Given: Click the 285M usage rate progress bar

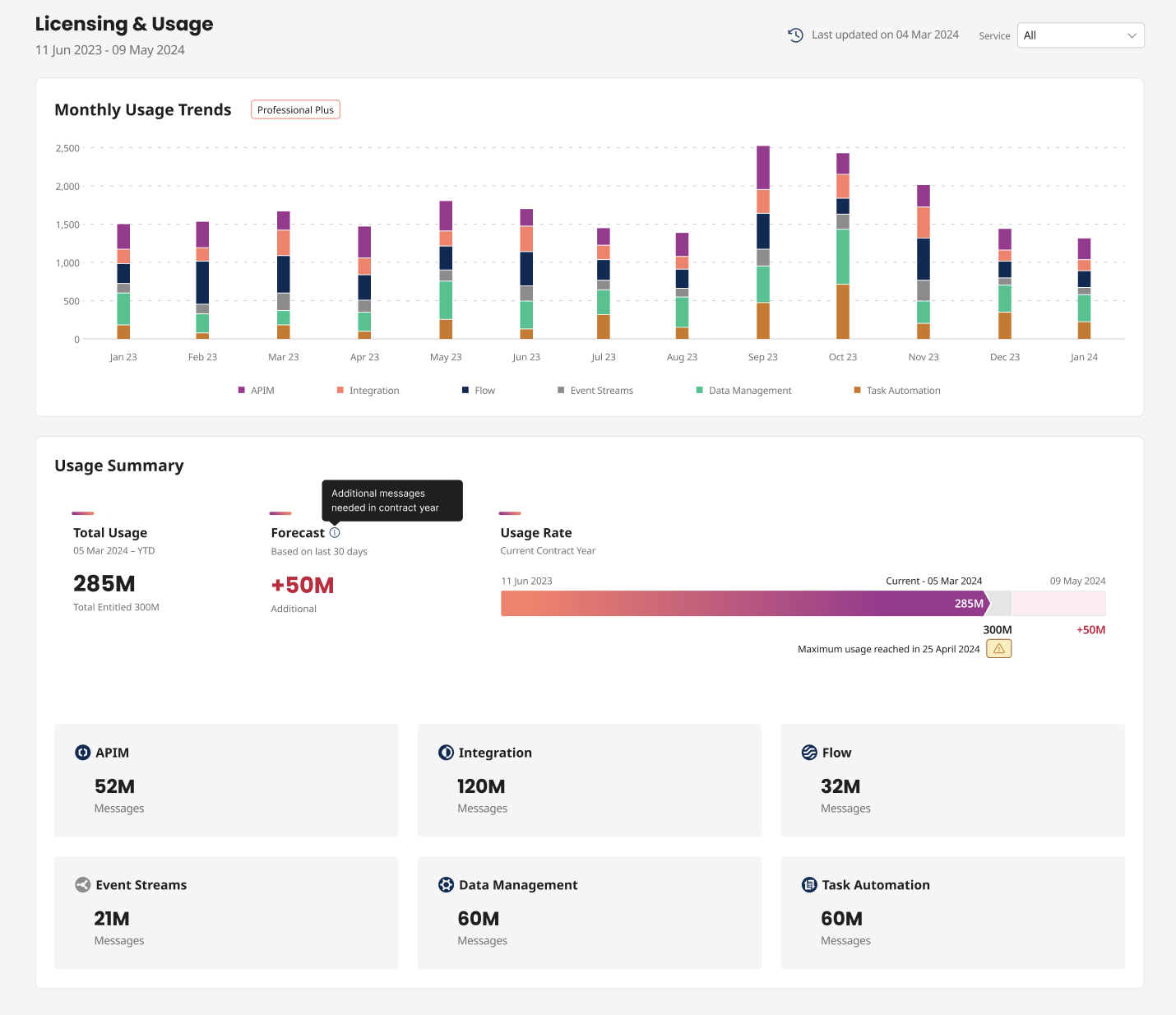Looking at the screenshot, I should (x=744, y=604).
